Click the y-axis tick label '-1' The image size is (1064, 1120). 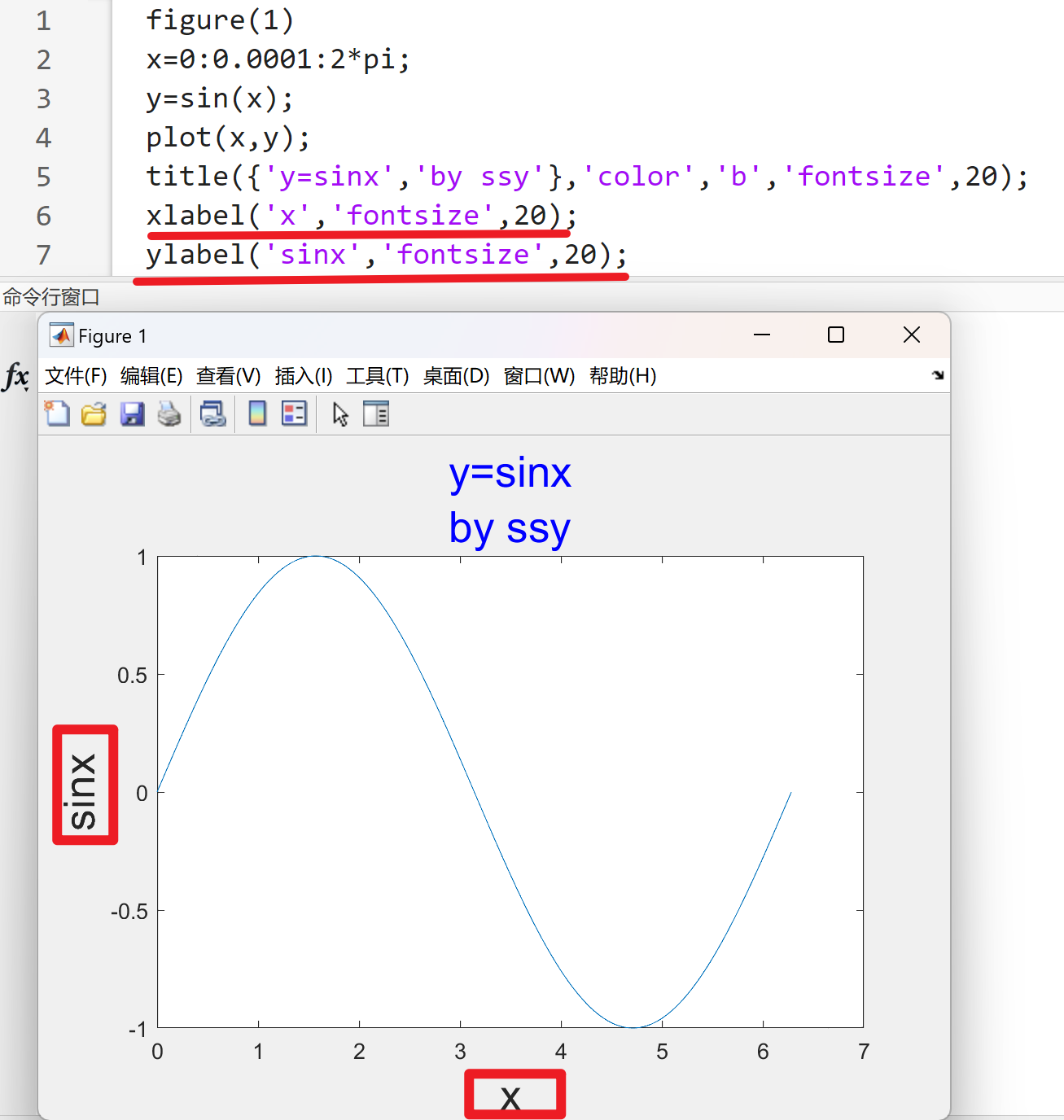[x=138, y=1030]
